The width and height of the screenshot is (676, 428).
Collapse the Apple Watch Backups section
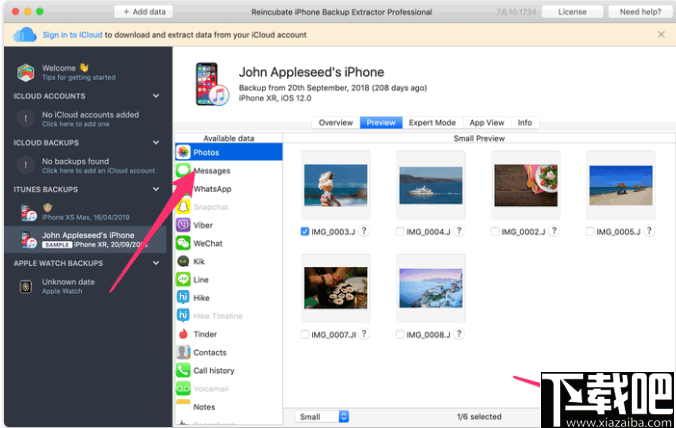point(156,263)
